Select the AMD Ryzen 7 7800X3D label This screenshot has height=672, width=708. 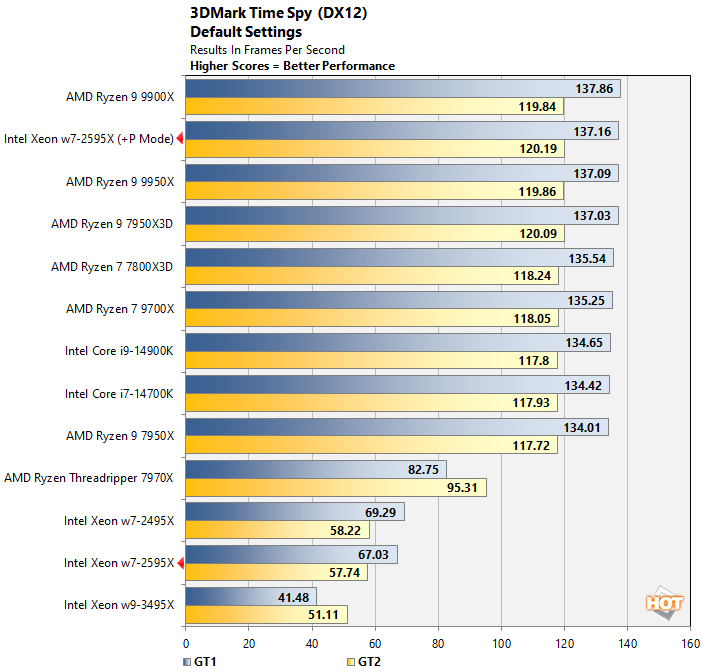pos(112,266)
